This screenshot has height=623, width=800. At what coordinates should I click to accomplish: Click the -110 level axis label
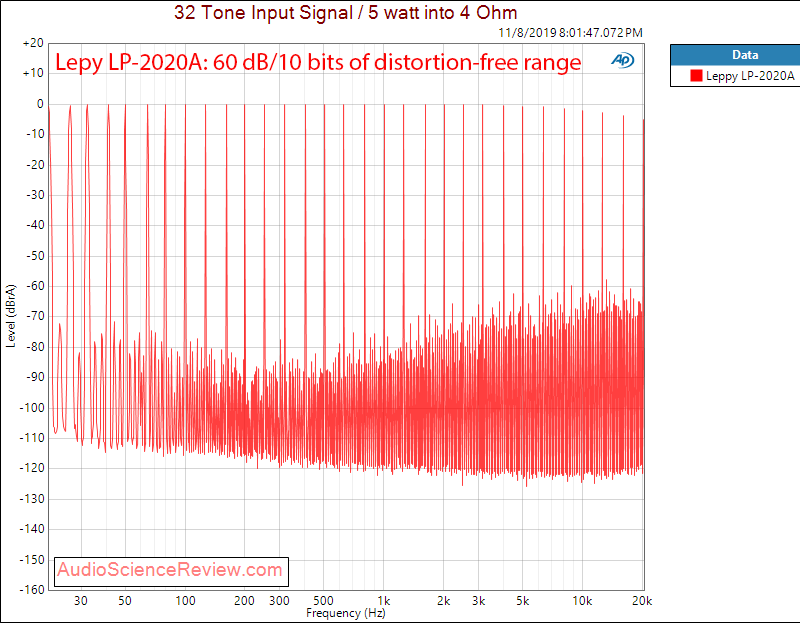coord(33,438)
